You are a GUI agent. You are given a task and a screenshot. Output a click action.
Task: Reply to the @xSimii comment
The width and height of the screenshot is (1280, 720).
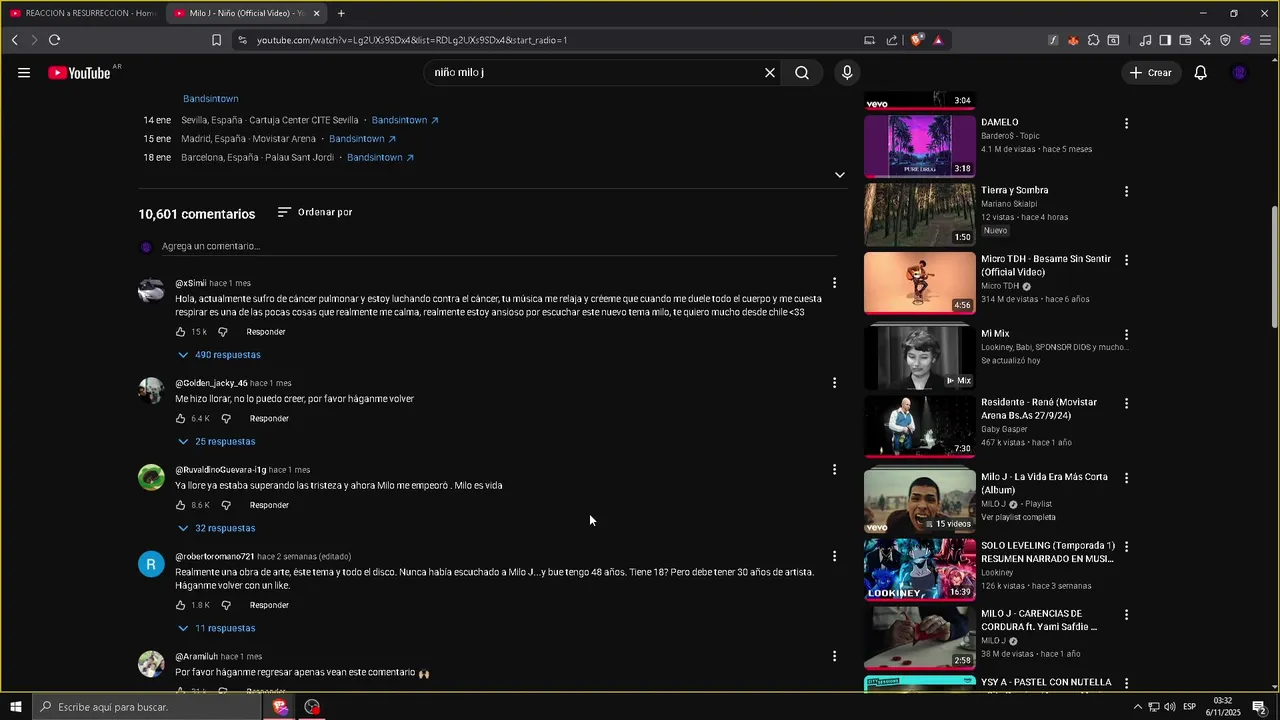tap(266, 332)
